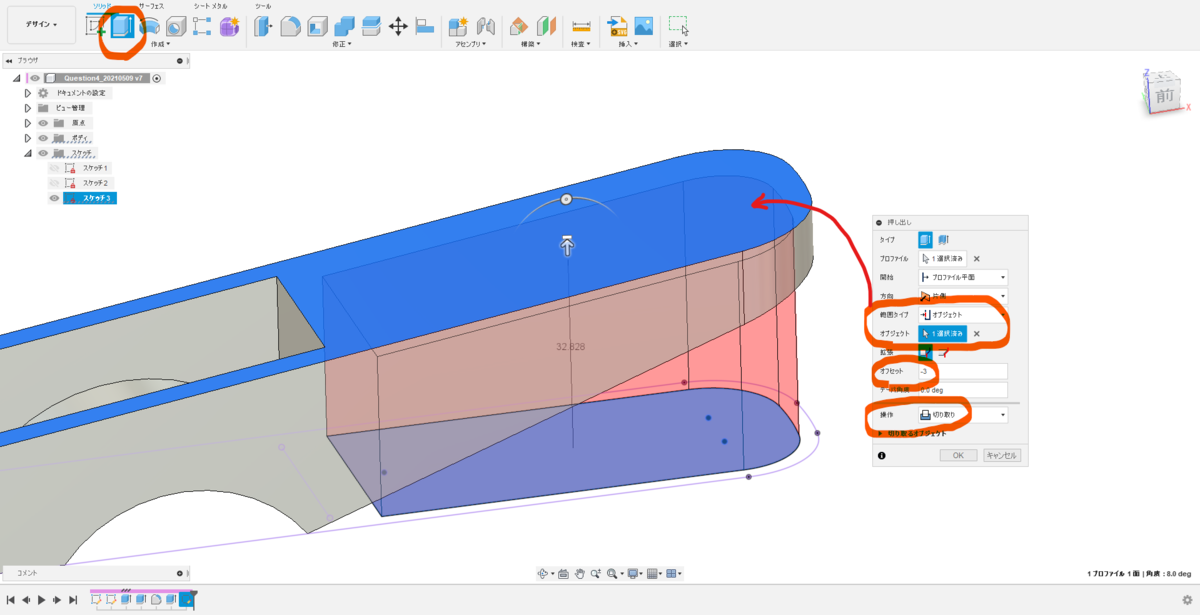Toggle visibility of ボディ folder
Viewport: 1200px width, 615px height.
pos(43,138)
